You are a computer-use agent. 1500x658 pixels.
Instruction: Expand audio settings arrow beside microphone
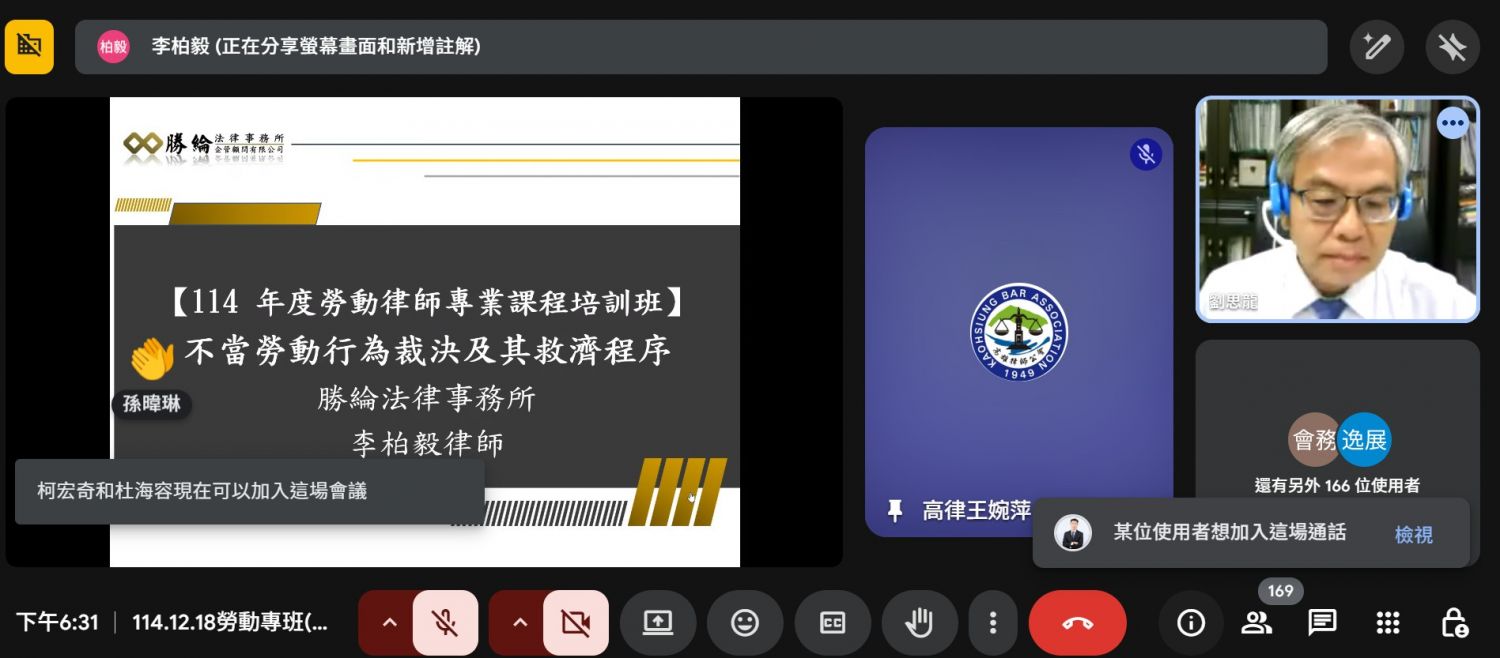click(390, 623)
